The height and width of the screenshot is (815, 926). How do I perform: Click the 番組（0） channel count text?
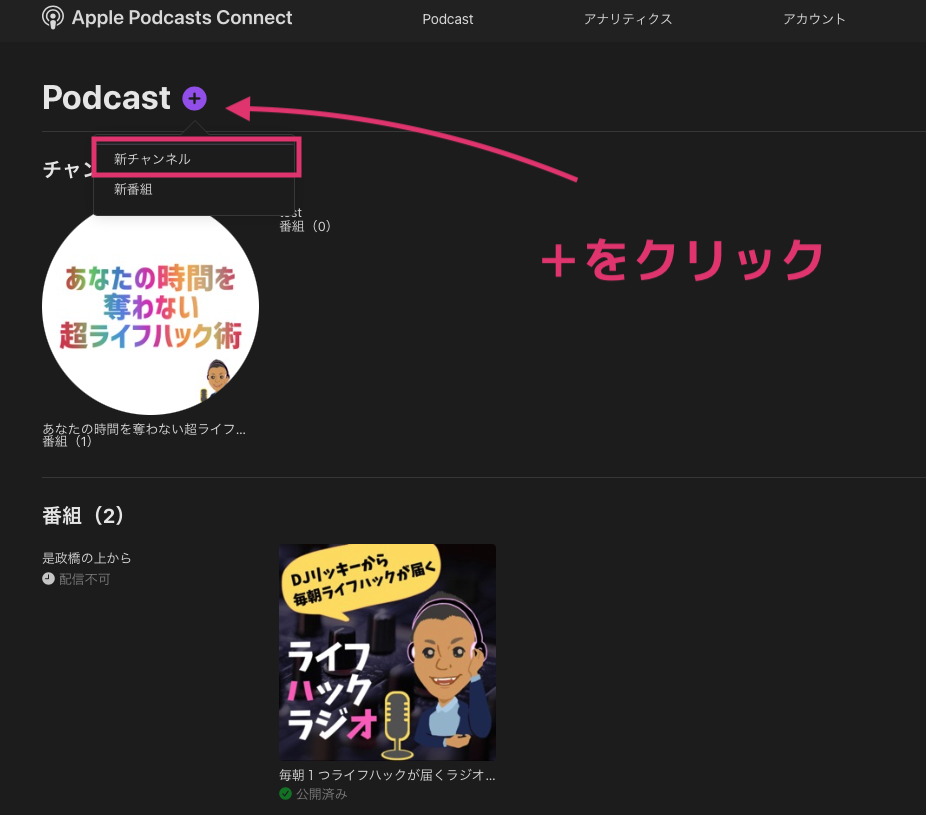pos(305,226)
